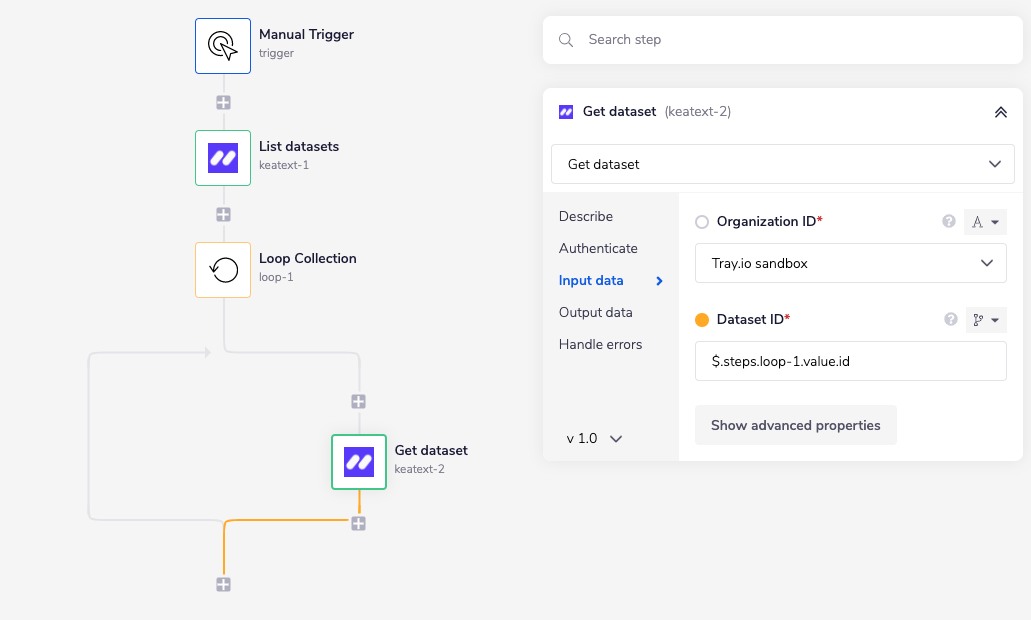Click Show advanced properties button
This screenshot has height=620, width=1031.
pyautogui.click(x=795, y=425)
